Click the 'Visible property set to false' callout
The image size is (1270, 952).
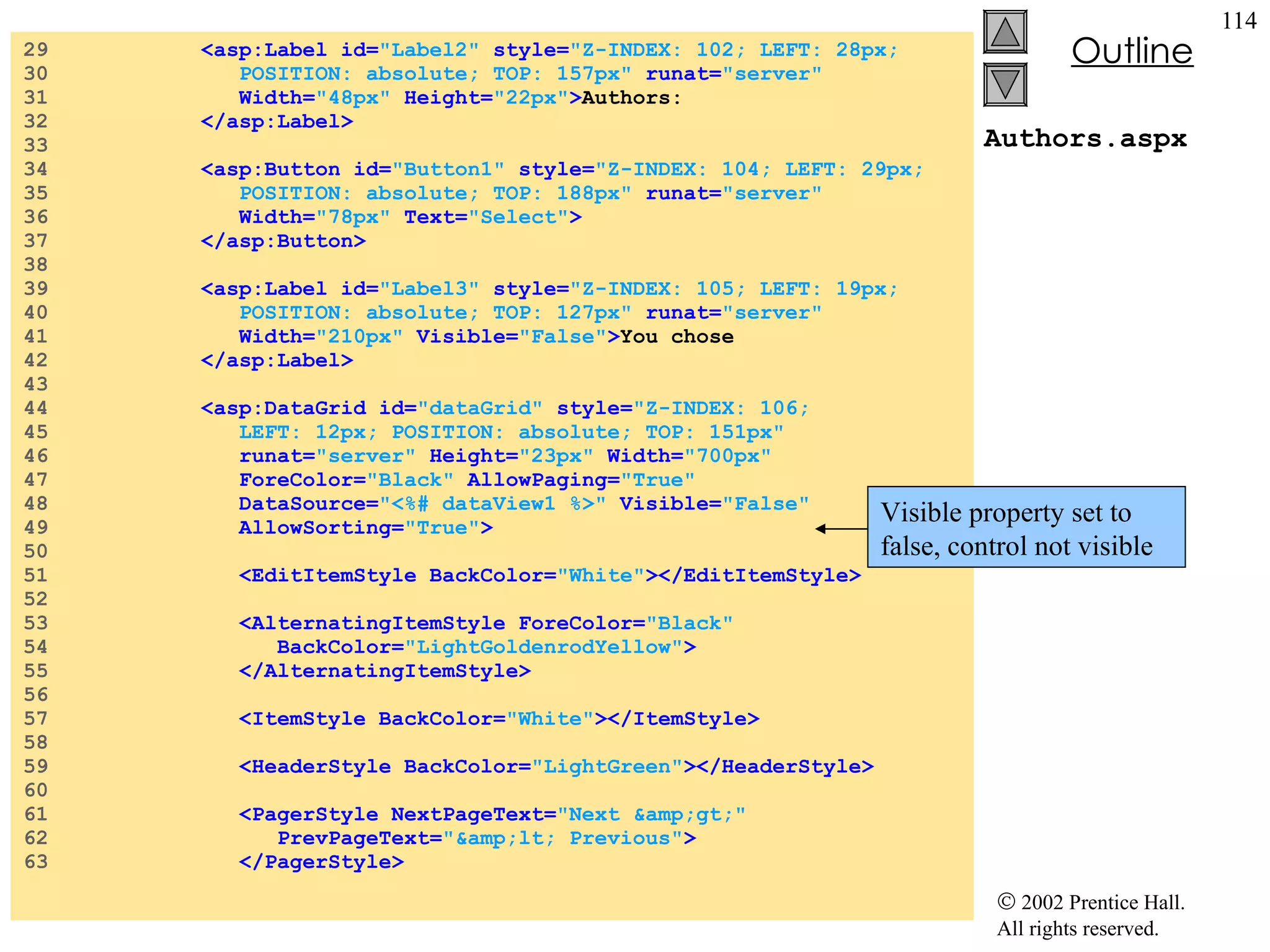click(x=1026, y=527)
